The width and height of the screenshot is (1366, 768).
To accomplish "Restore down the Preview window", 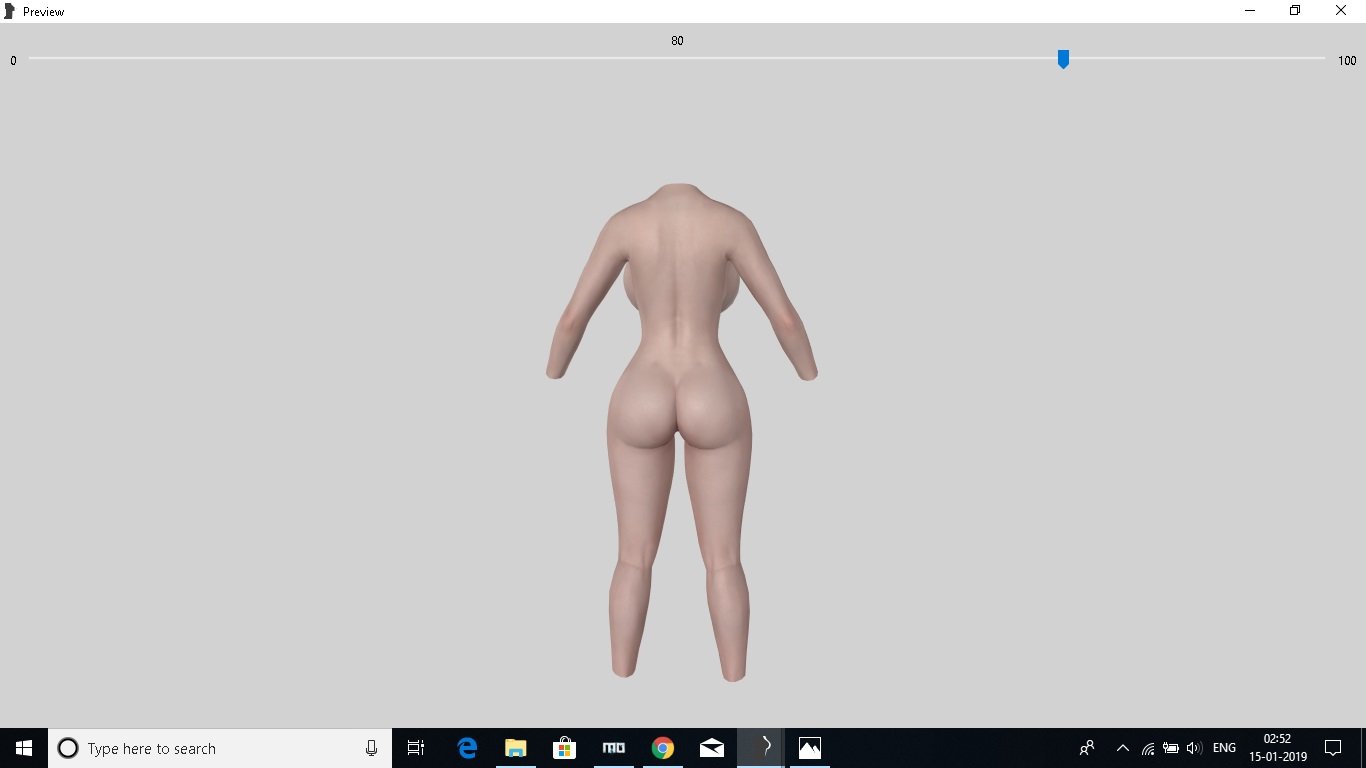I will [x=1295, y=11].
